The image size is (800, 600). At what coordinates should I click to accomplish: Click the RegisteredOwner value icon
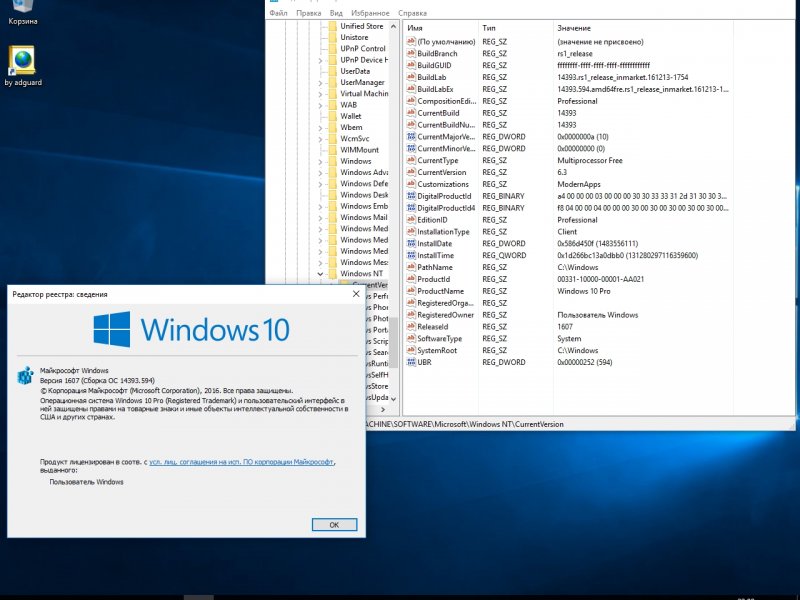tap(411, 314)
